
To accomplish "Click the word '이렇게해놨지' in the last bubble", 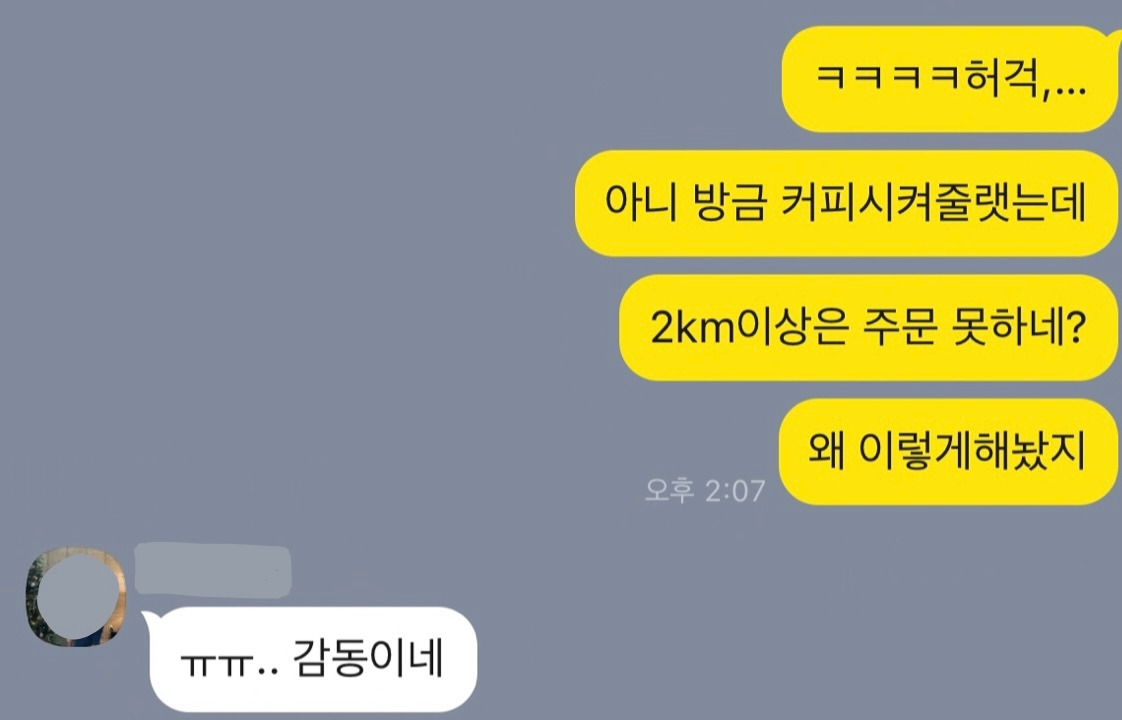I will coord(972,452).
